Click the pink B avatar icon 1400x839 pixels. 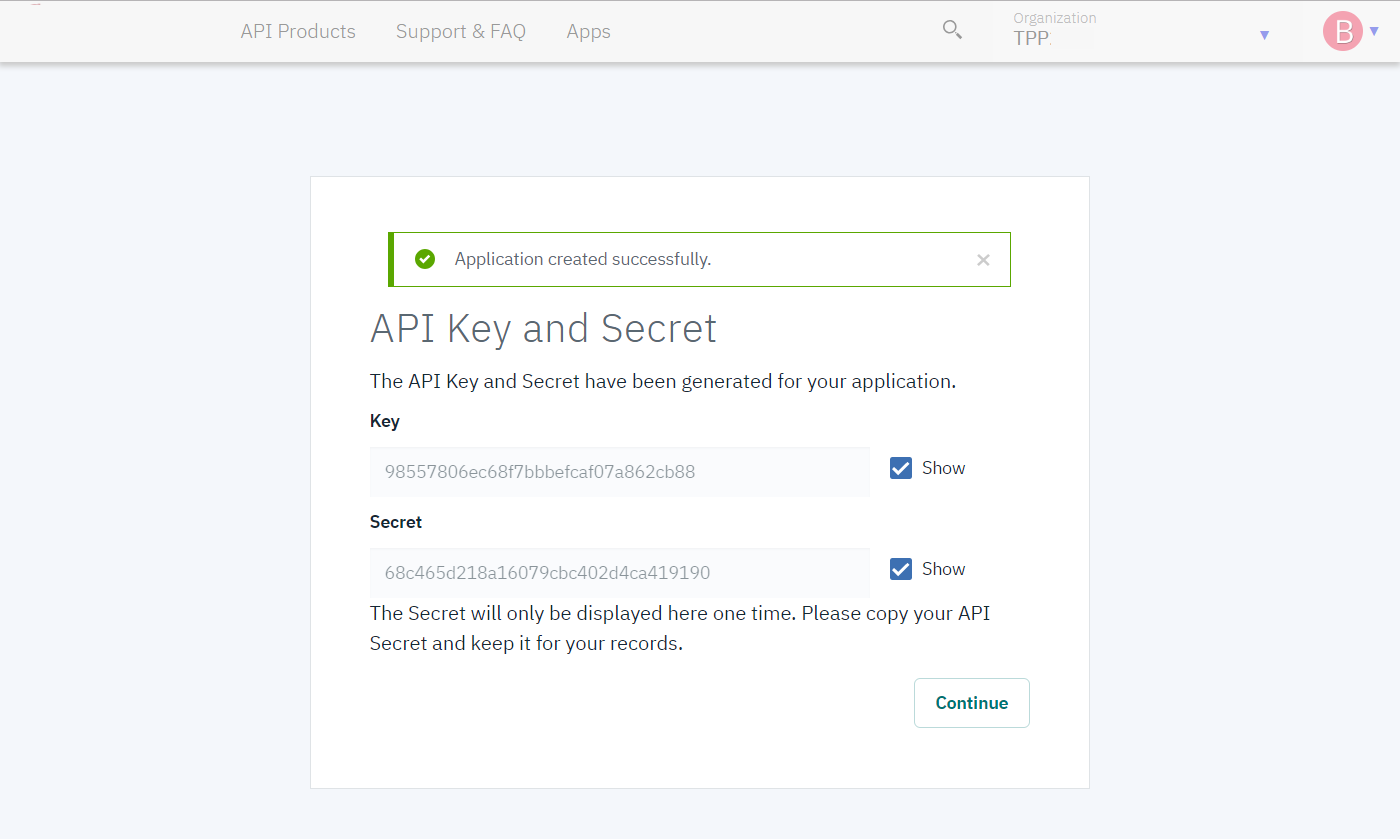tap(1342, 31)
